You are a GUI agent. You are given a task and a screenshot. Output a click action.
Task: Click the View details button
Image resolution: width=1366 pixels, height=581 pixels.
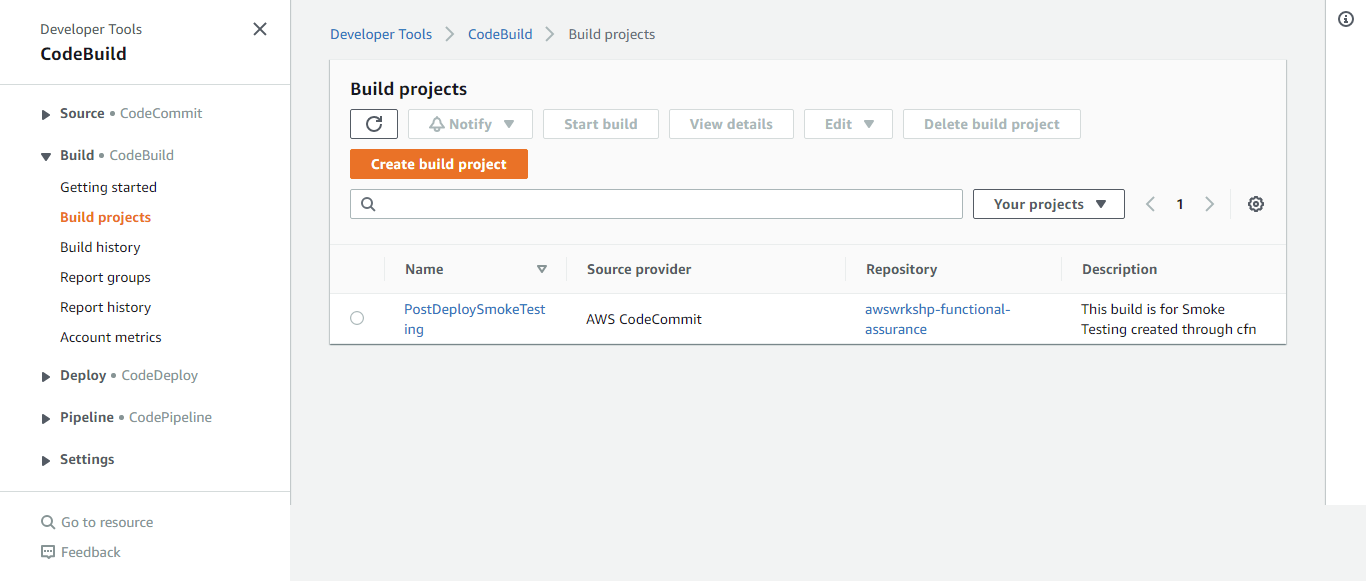[x=731, y=124]
